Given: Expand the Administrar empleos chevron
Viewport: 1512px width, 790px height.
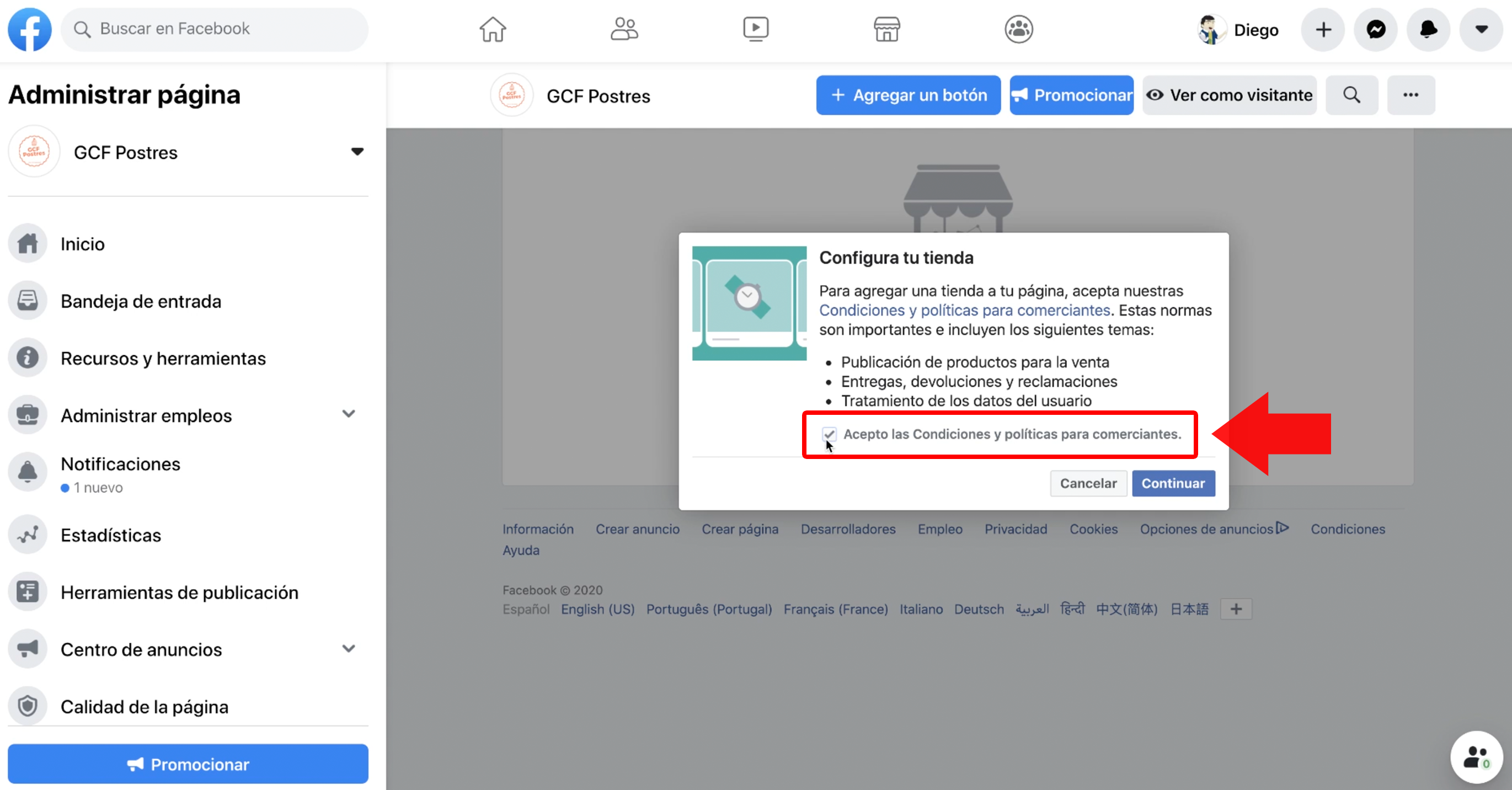Looking at the screenshot, I should click(x=349, y=414).
